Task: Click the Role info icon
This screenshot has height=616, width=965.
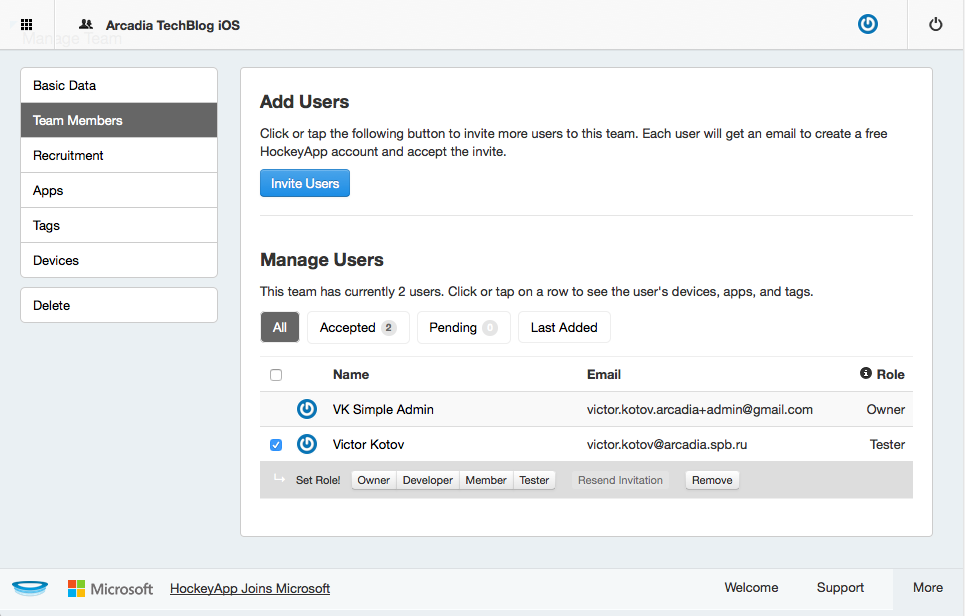Action: (865, 373)
